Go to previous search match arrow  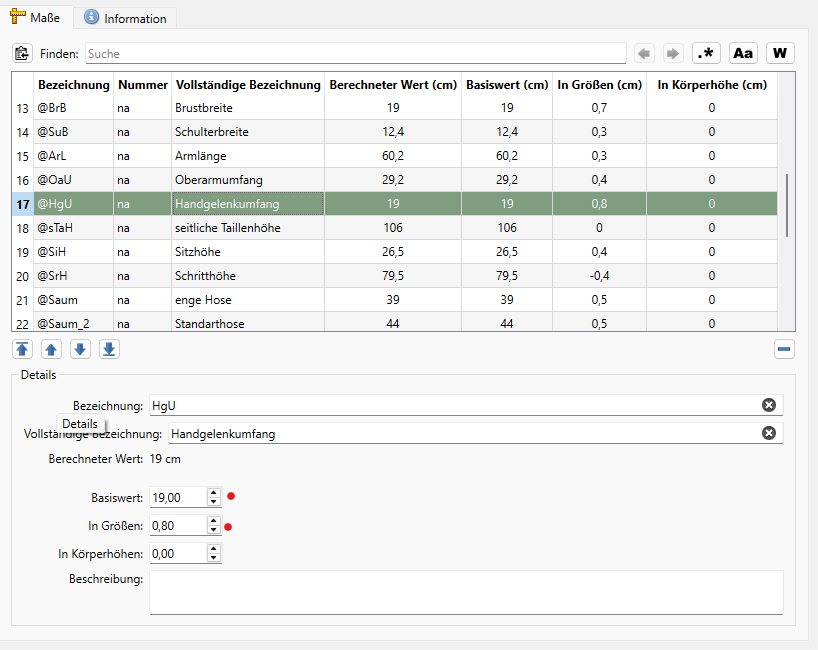[645, 53]
